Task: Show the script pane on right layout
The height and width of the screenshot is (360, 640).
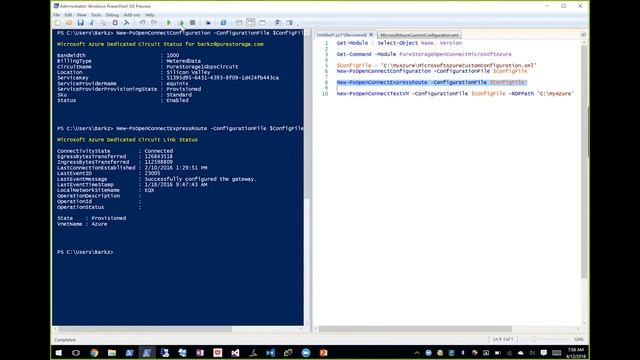Action: pos(251,23)
